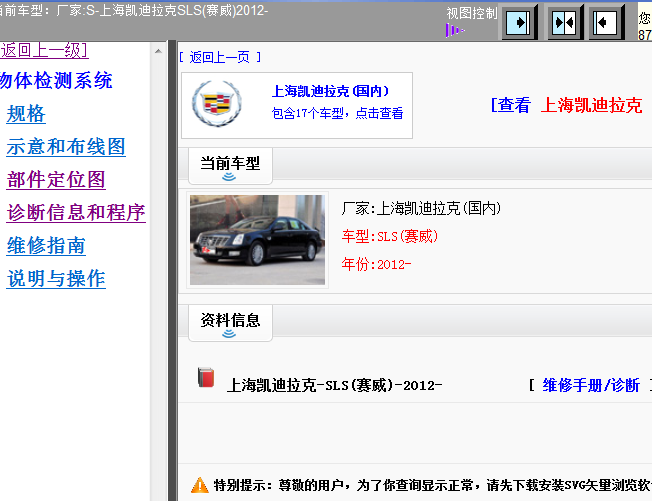Click the blue 查看 link text
Viewport: 652px width, 501px height.
pos(515,105)
